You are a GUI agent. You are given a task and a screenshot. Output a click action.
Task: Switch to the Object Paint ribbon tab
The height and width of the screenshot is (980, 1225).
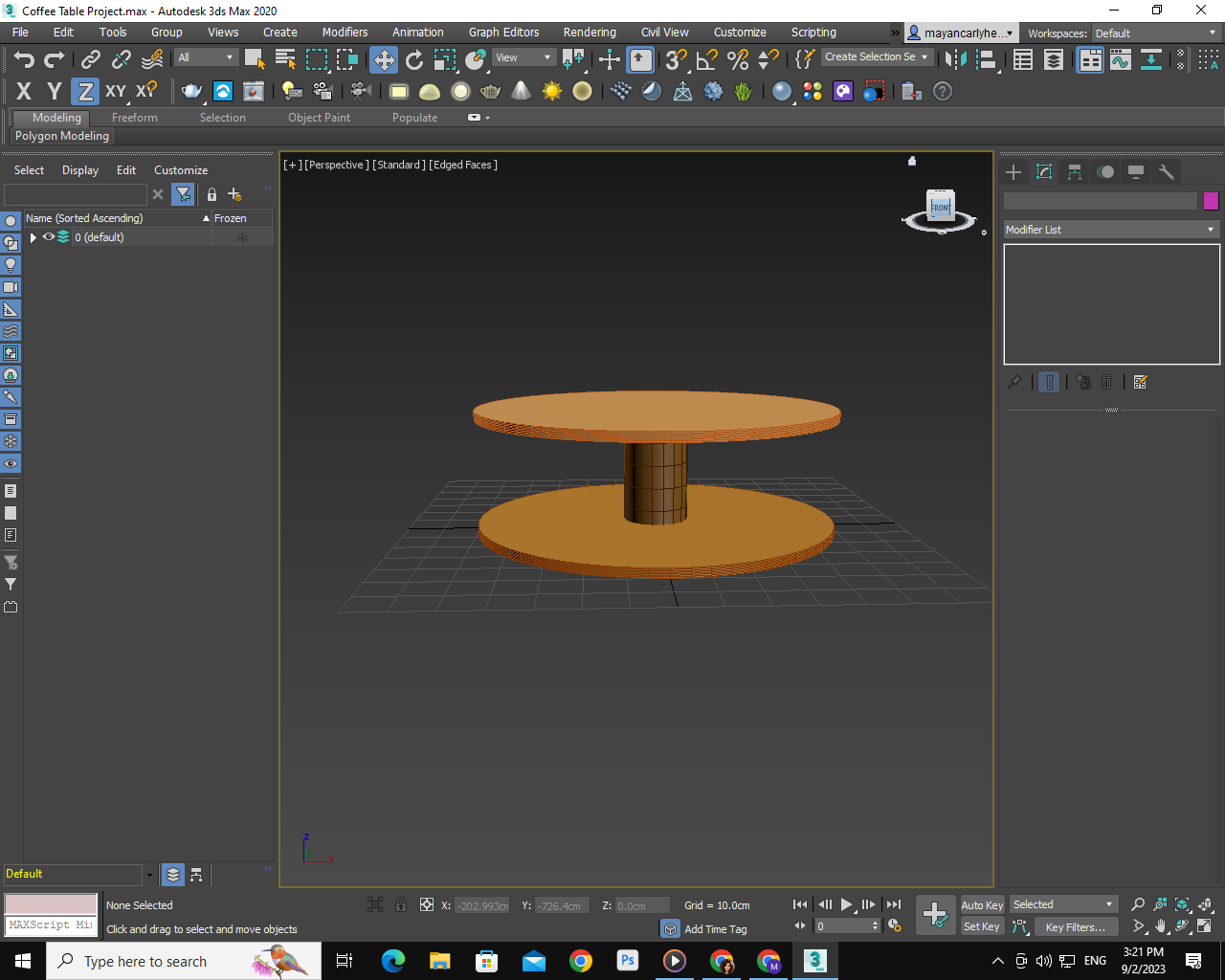(x=319, y=118)
